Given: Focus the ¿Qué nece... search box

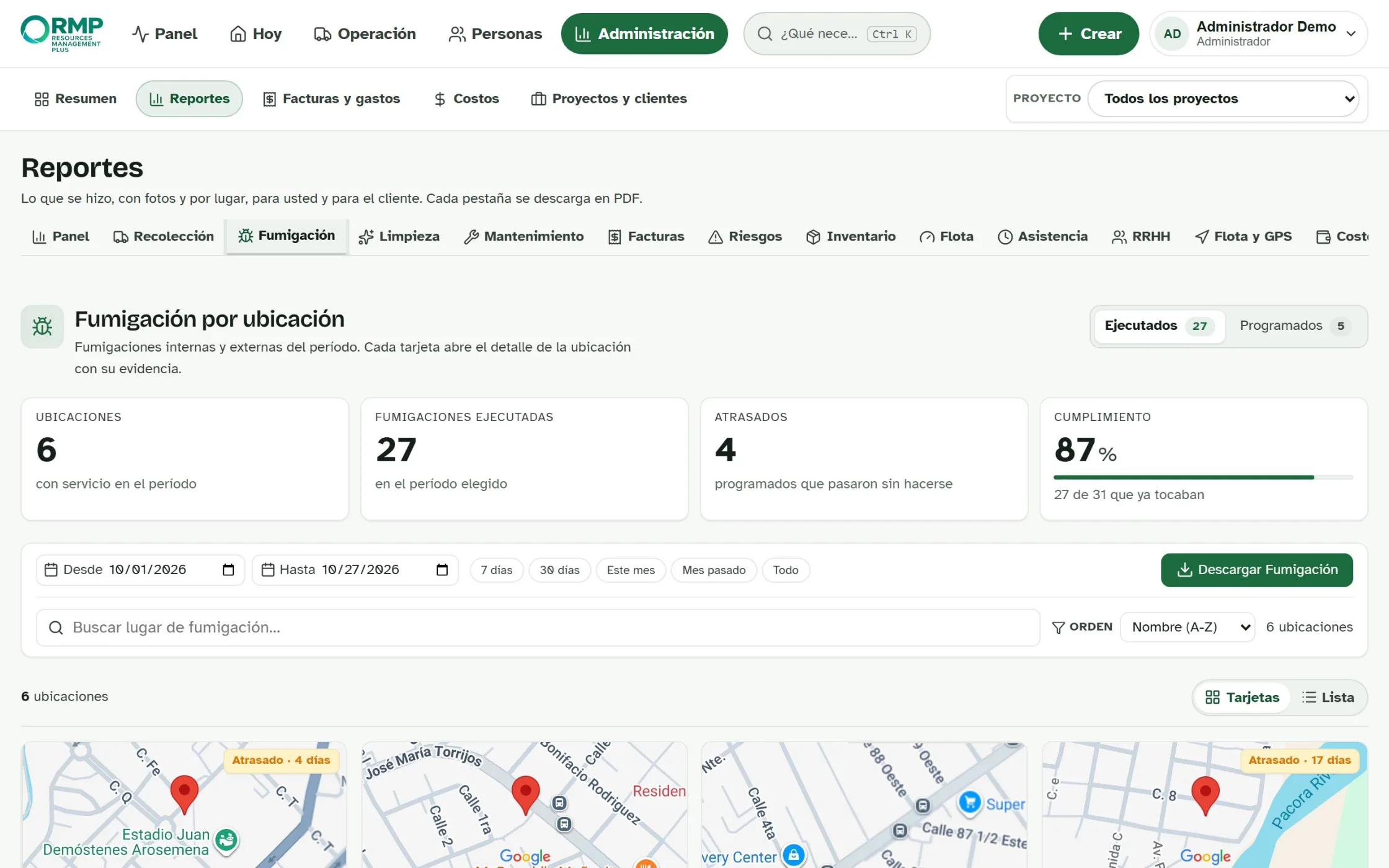Looking at the screenshot, I should [837, 33].
